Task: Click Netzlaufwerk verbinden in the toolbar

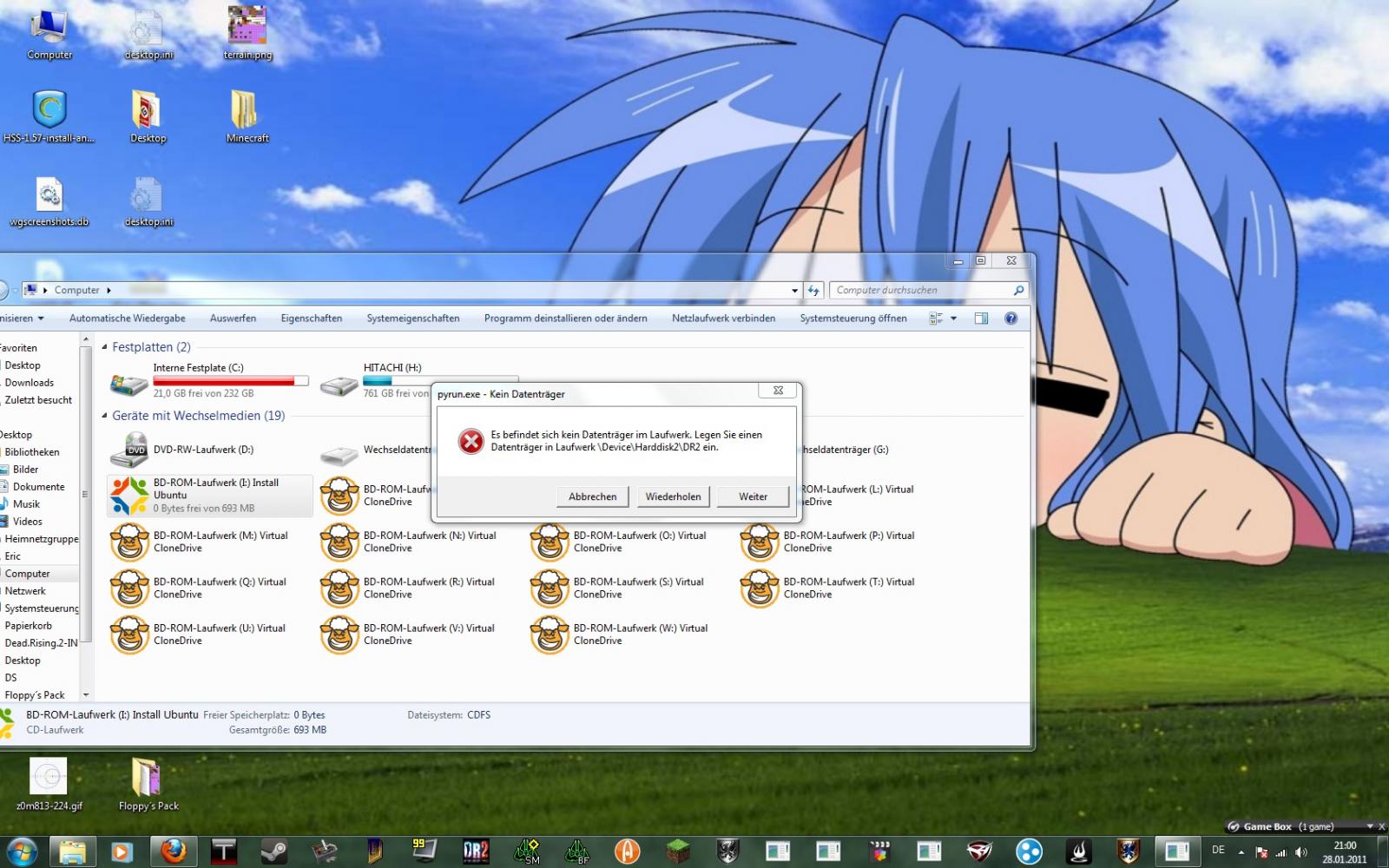Action: (723, 319)
